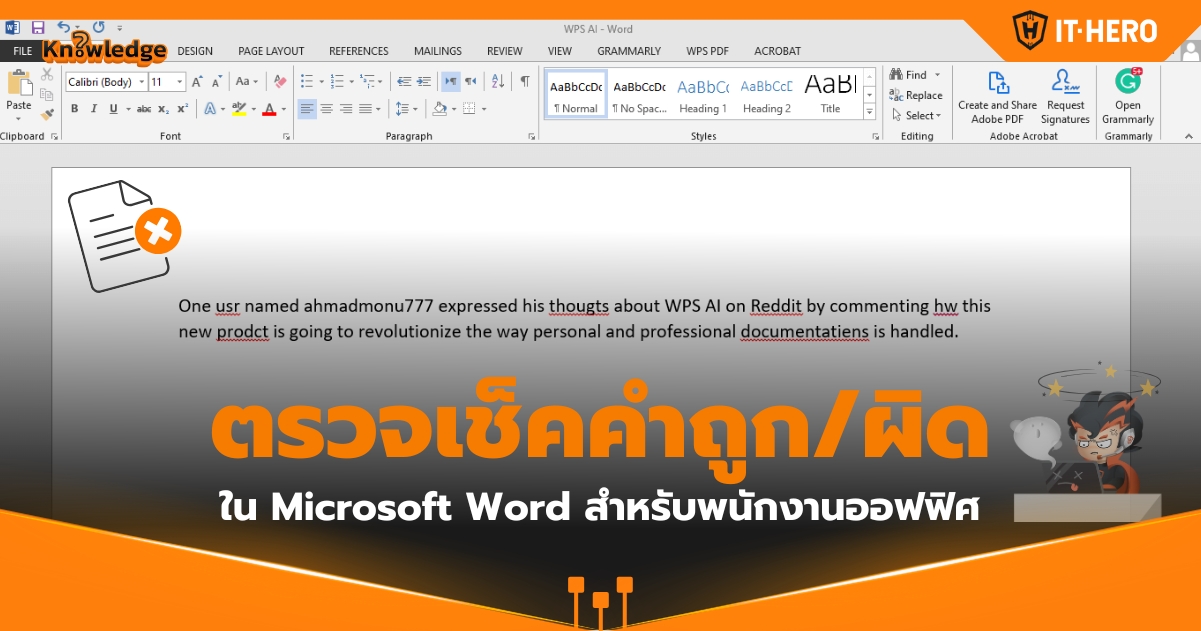Open the Customize Quick Access Toolbar arrow
Viewport: 1201px width, 631px height.
pos(120,28)
